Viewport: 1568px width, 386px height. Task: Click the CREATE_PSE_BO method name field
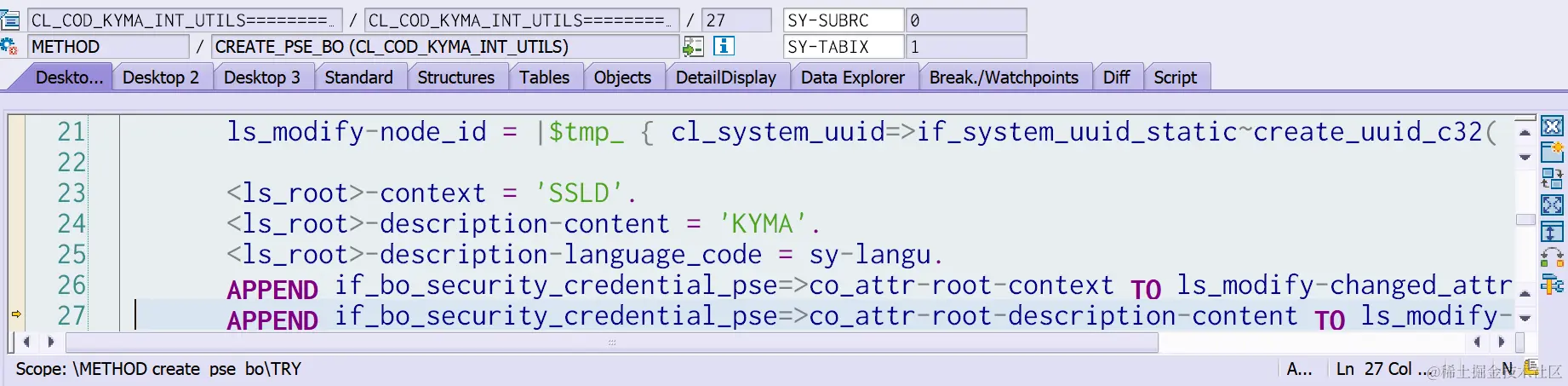point(445,47)
